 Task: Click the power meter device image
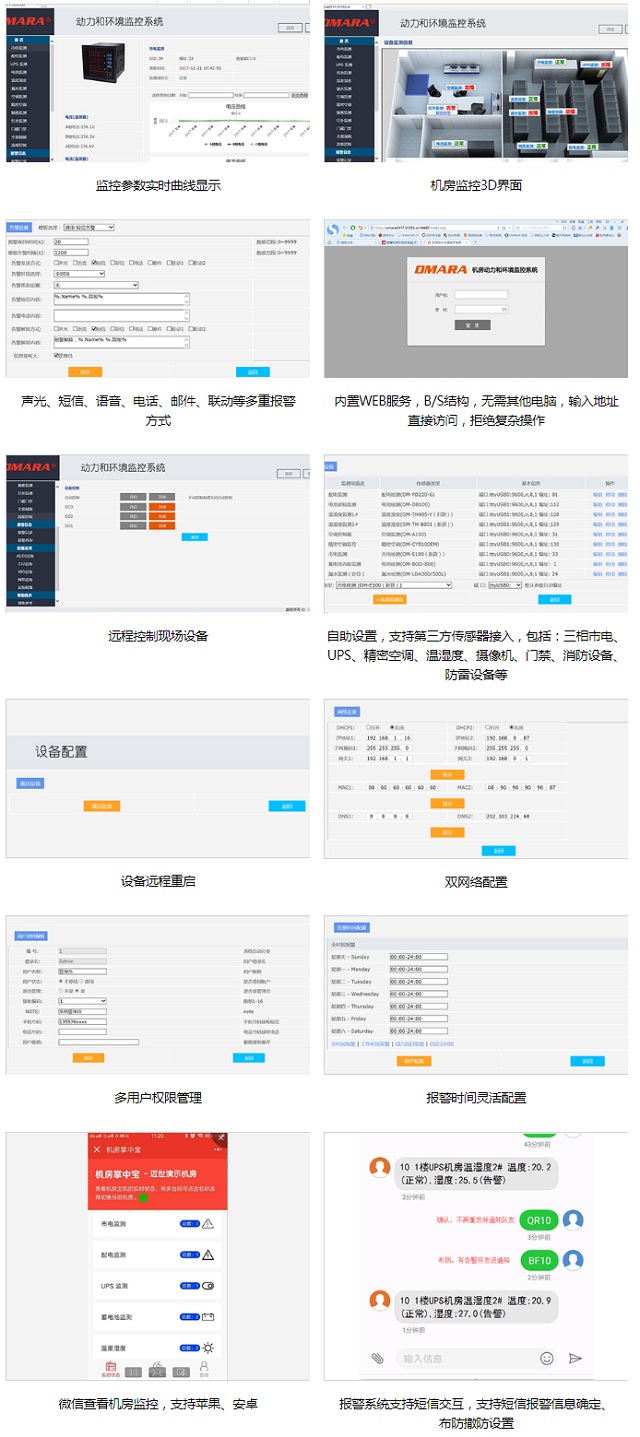click(x=103, y=62)
